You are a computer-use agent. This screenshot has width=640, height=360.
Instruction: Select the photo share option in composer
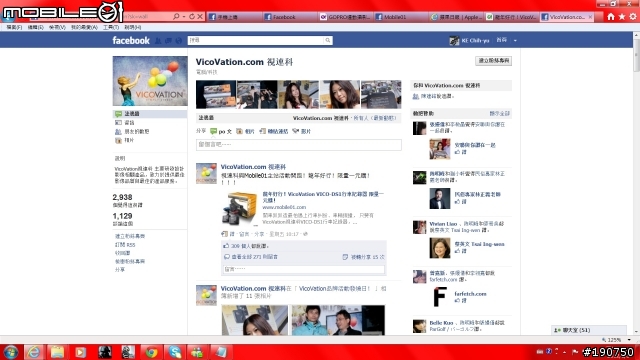coord(245,131)
